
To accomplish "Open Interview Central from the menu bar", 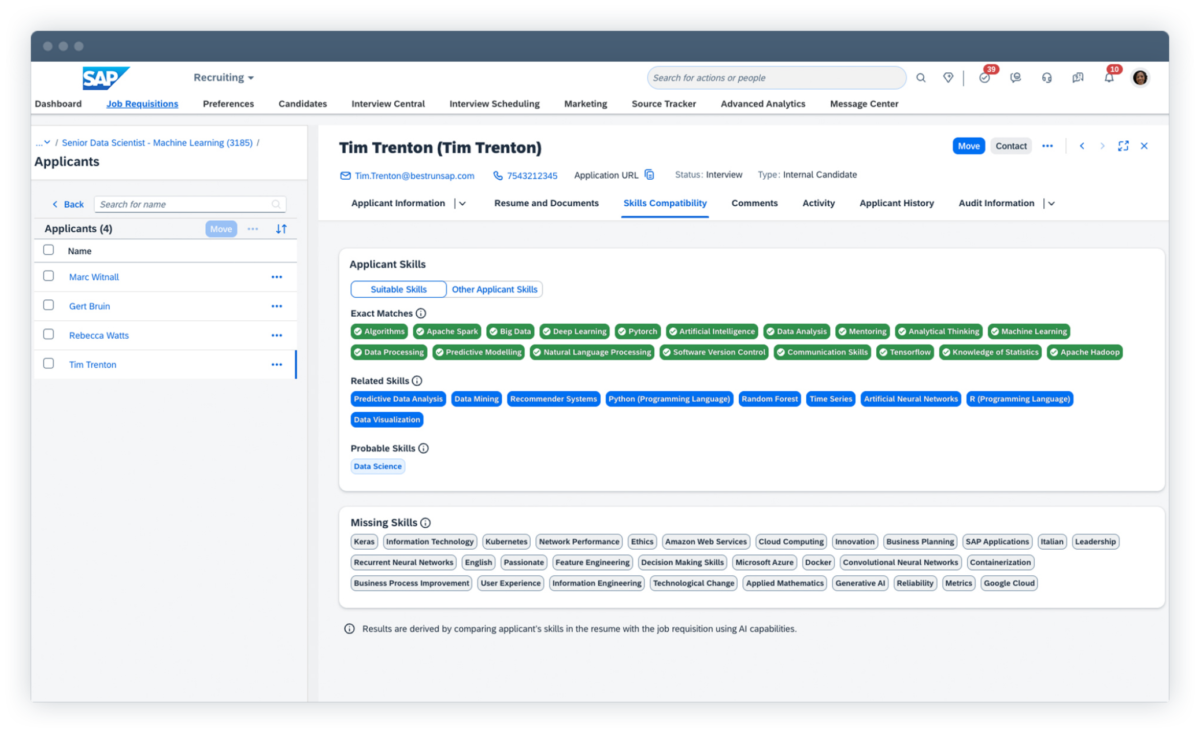I will (388, 103).
